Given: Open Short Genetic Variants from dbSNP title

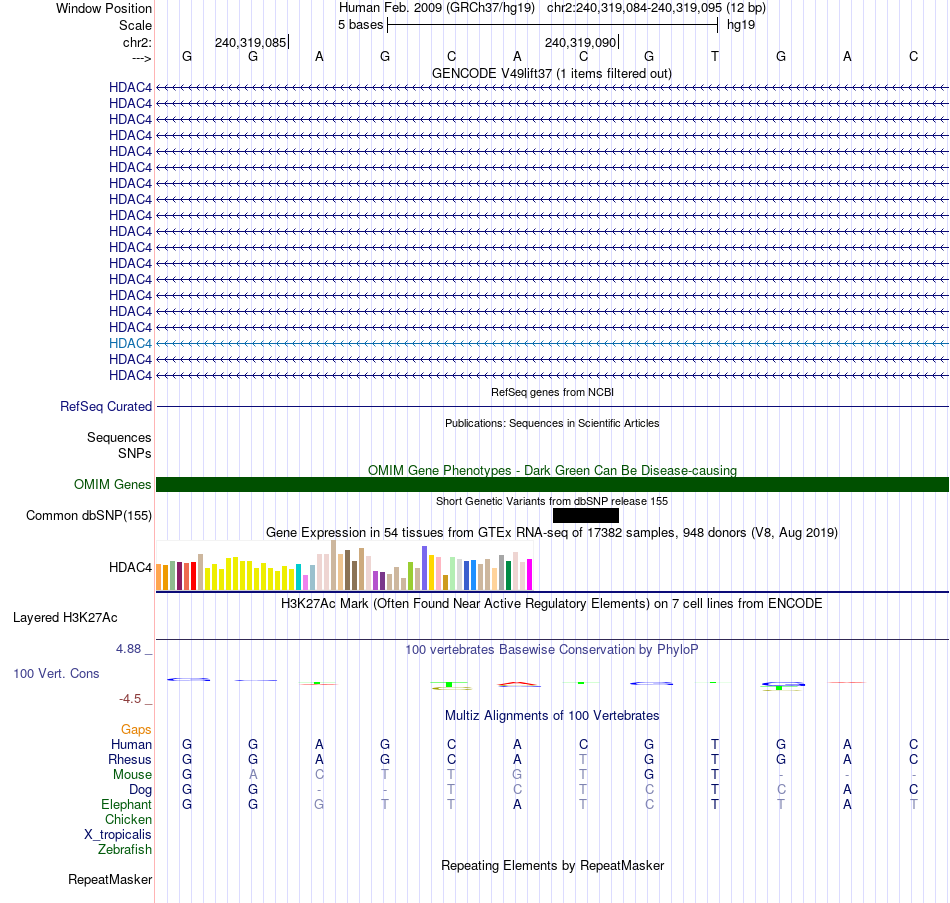Looking at the screenshot, I should coord(552,501).
